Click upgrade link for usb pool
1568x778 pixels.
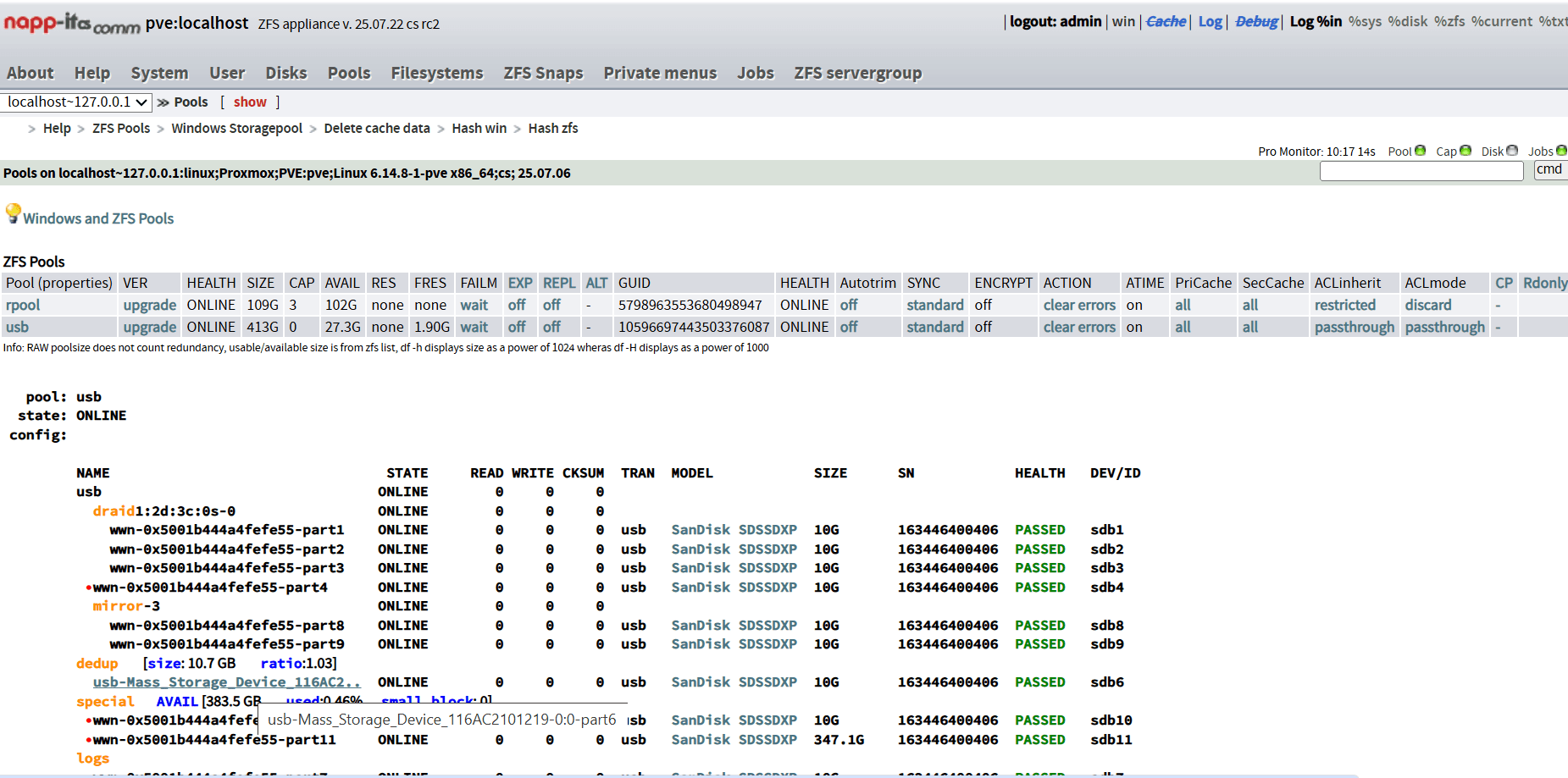pos(150,327)
